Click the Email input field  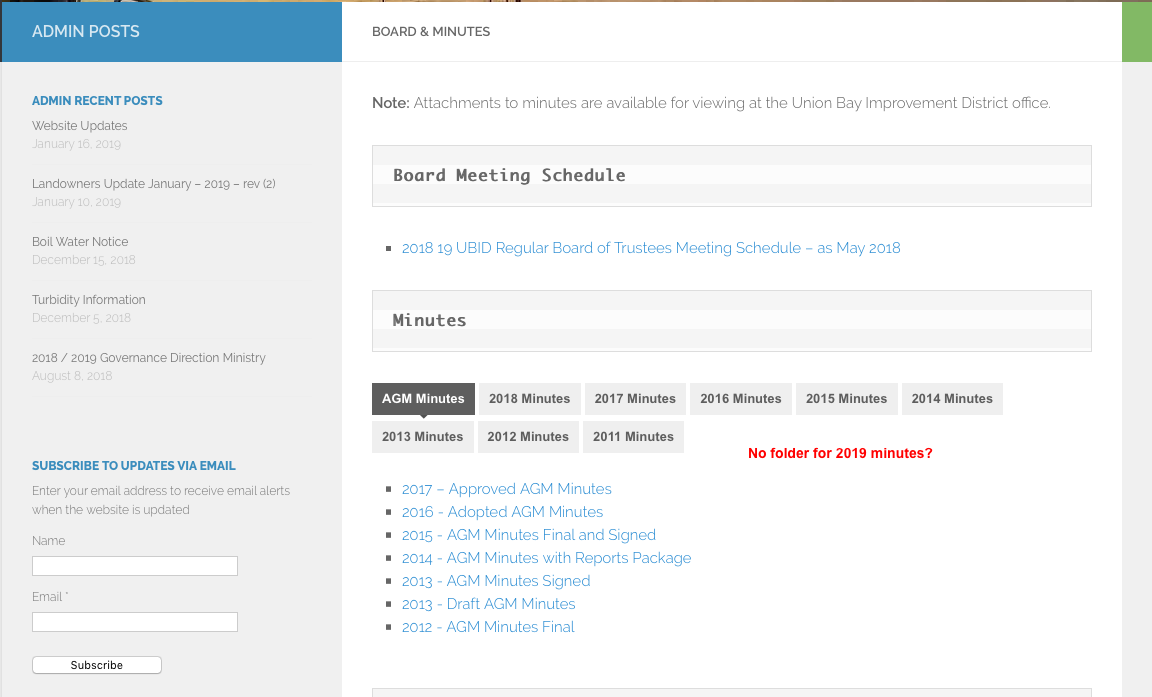coord(135,622)
